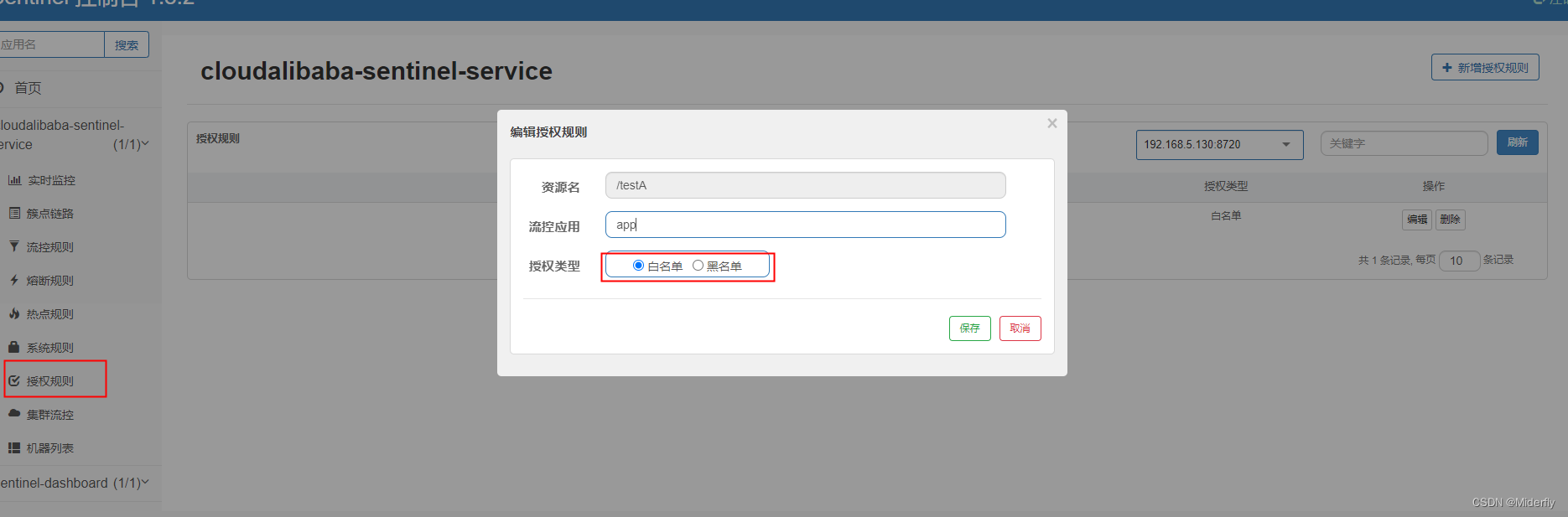Close the edit authorization rule dialog
Screen dimensions: 1568x517
1051,123
